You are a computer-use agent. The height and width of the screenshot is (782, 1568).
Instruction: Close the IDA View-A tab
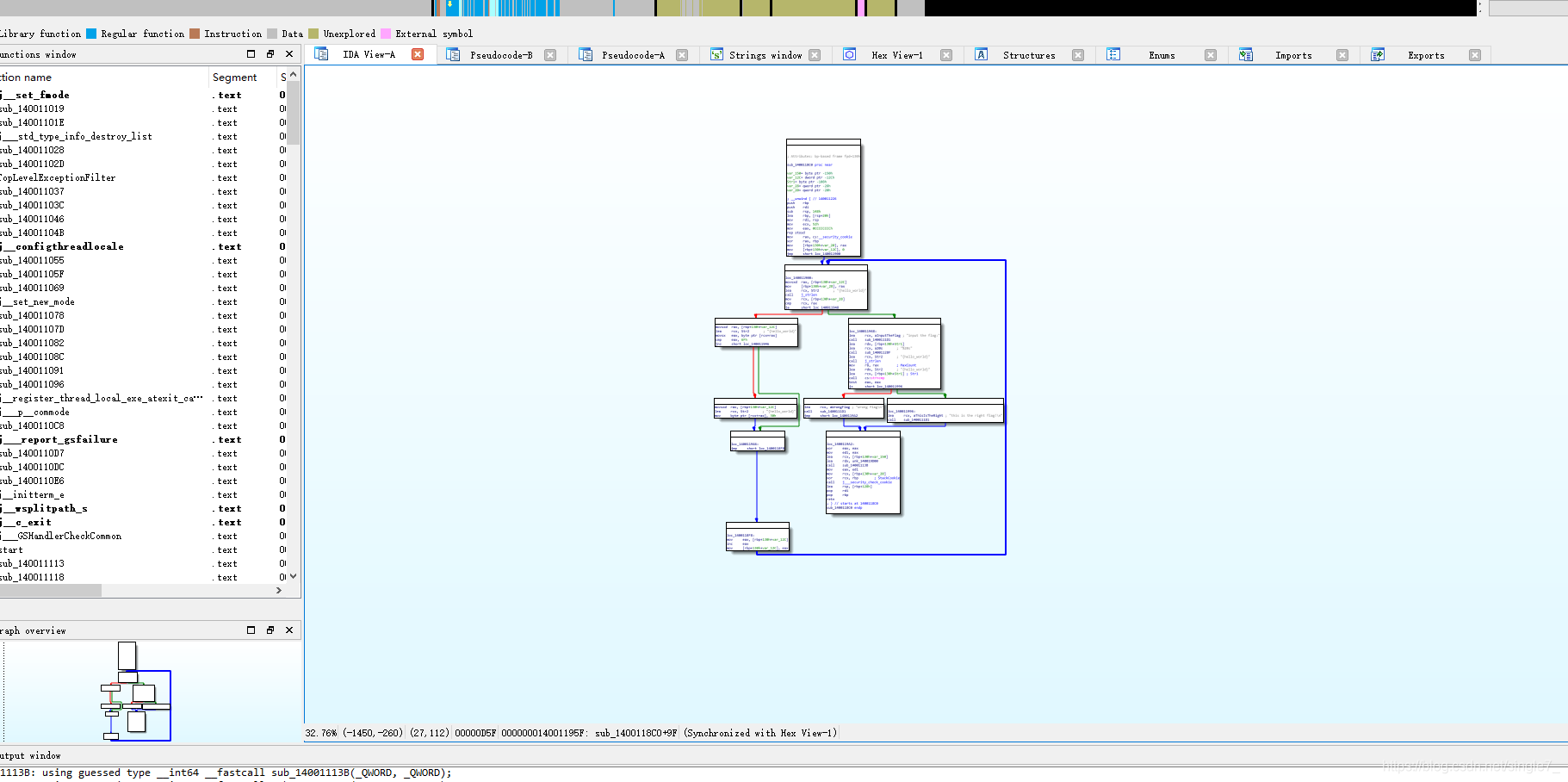coord(418,54)
